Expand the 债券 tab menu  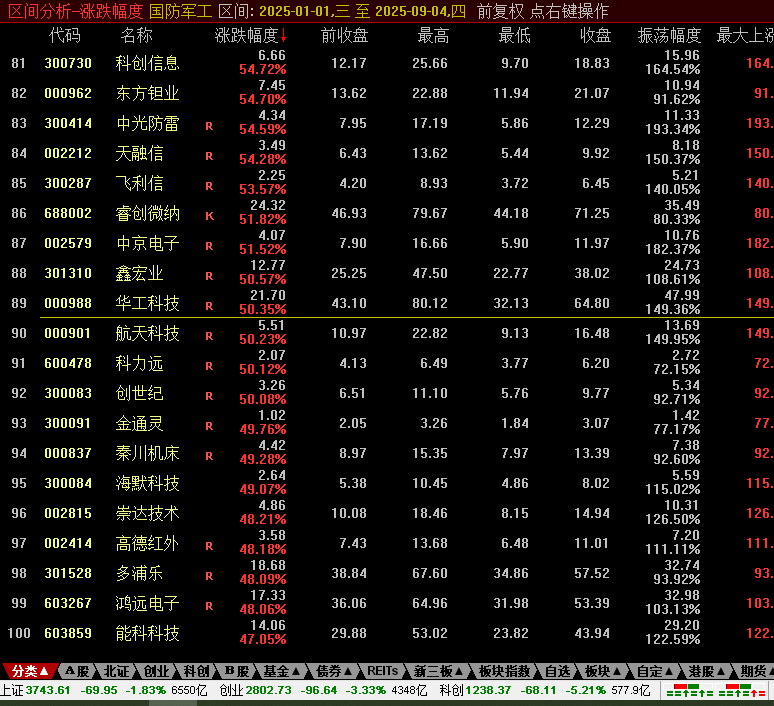click(334, 671)
